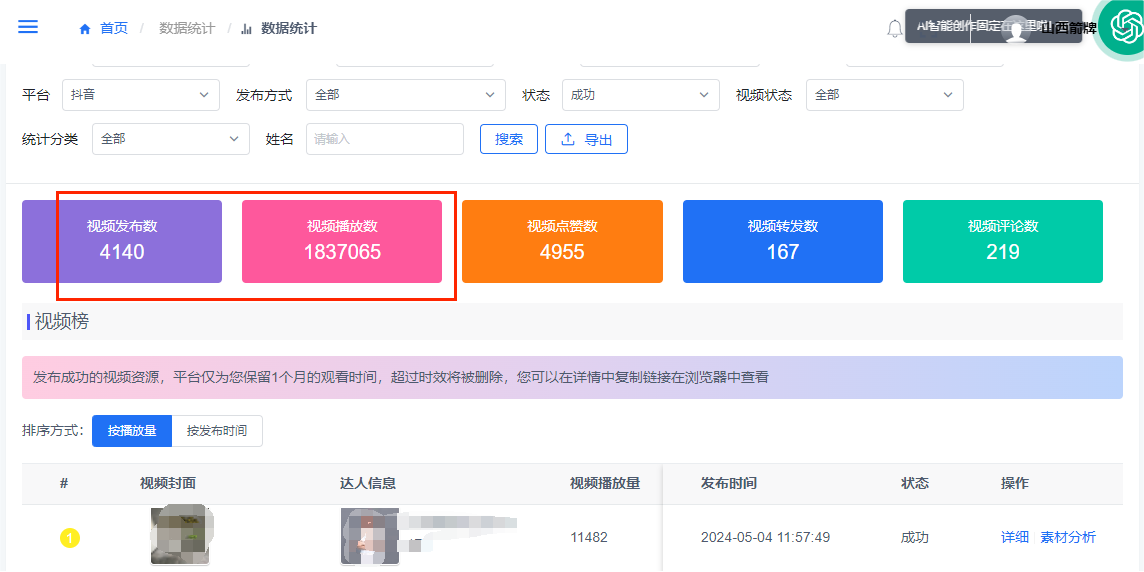Click the 视频封面 column header
The width and height of the screenshot is (1144, 572).
[168, 483]
